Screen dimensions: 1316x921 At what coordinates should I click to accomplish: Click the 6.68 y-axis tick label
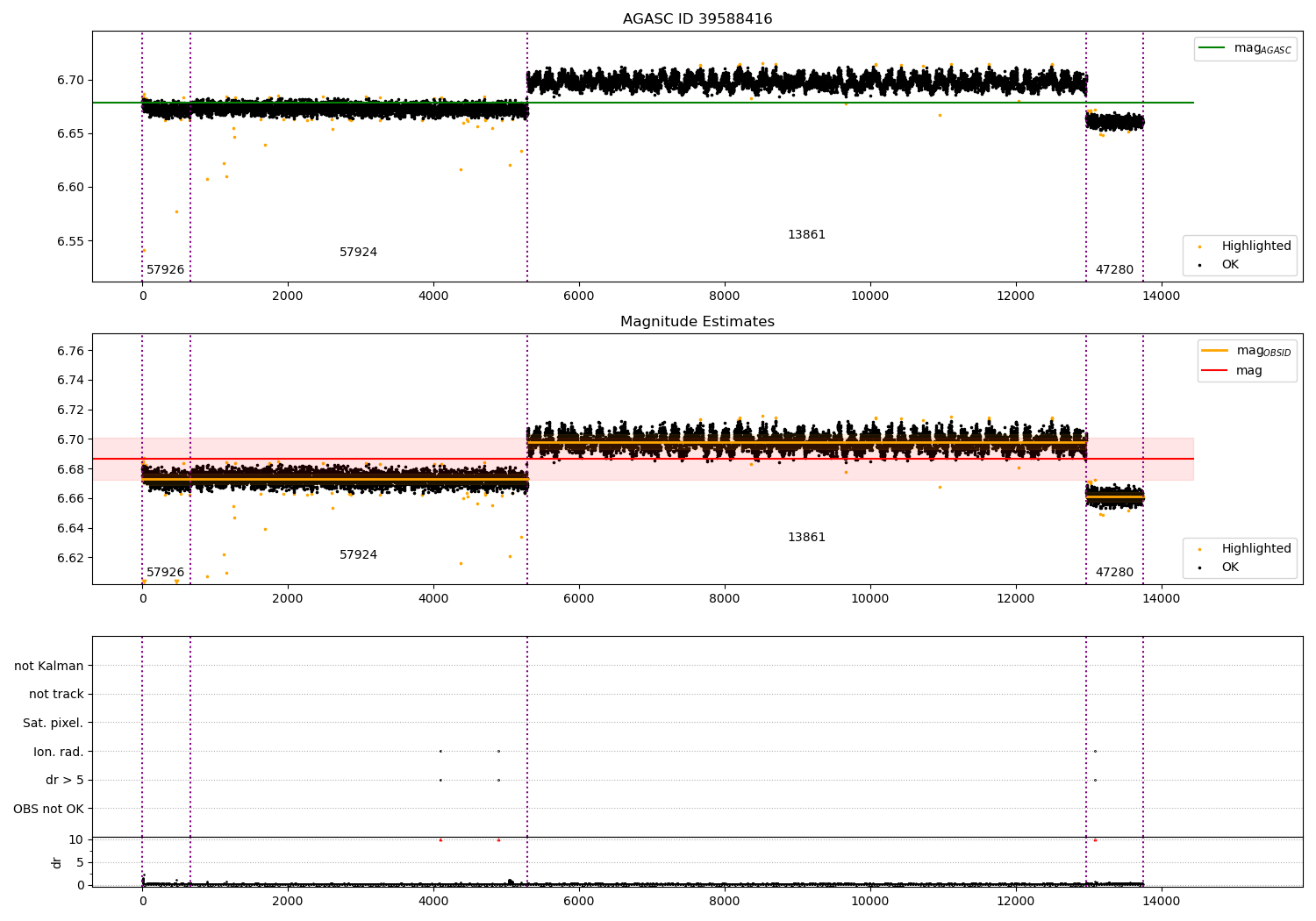pyautogui.click(x=69, y=469)
